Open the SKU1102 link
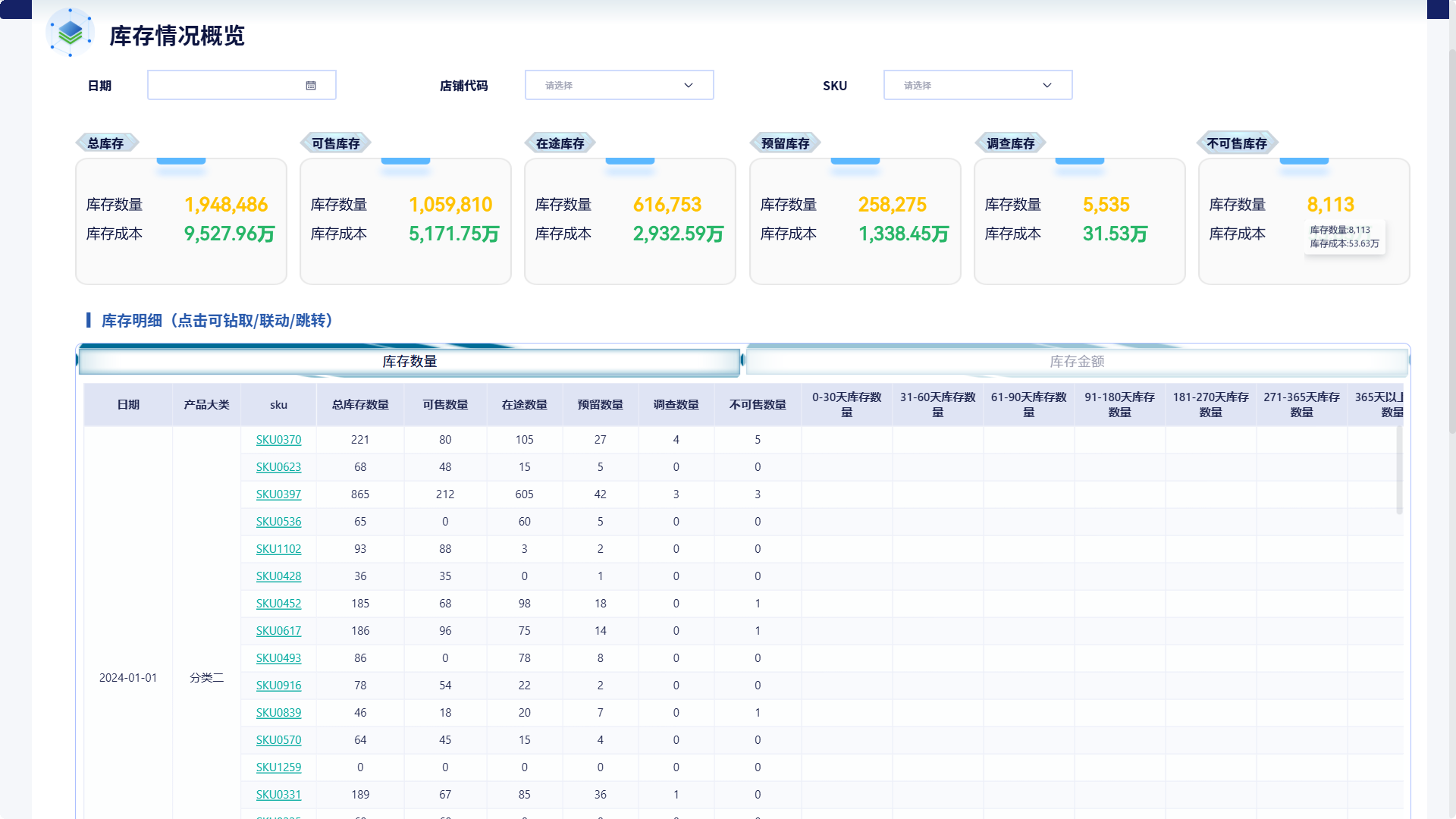Screen dimensions: 1456x819 coord(278,549)
